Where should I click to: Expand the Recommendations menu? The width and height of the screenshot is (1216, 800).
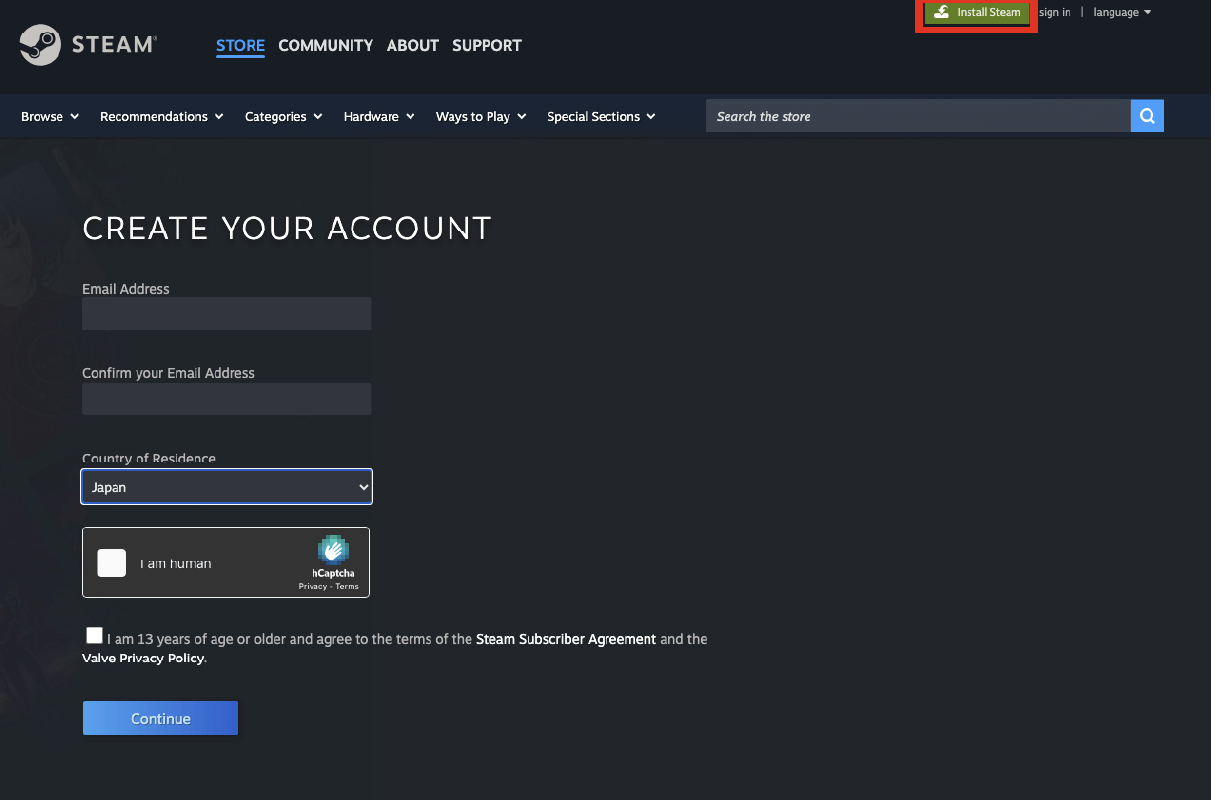[161, 117]
